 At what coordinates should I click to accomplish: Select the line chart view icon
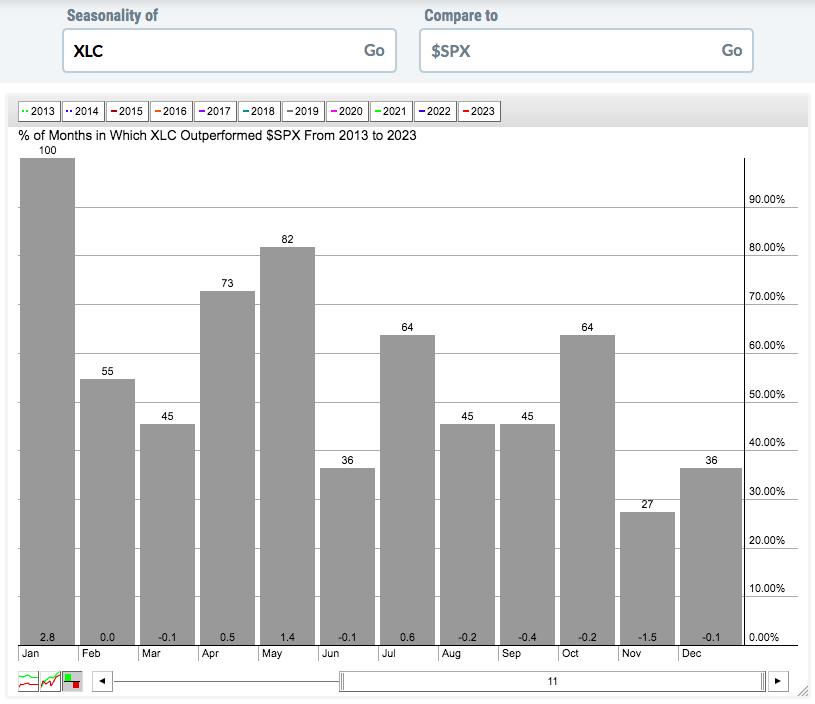(28, 681)
